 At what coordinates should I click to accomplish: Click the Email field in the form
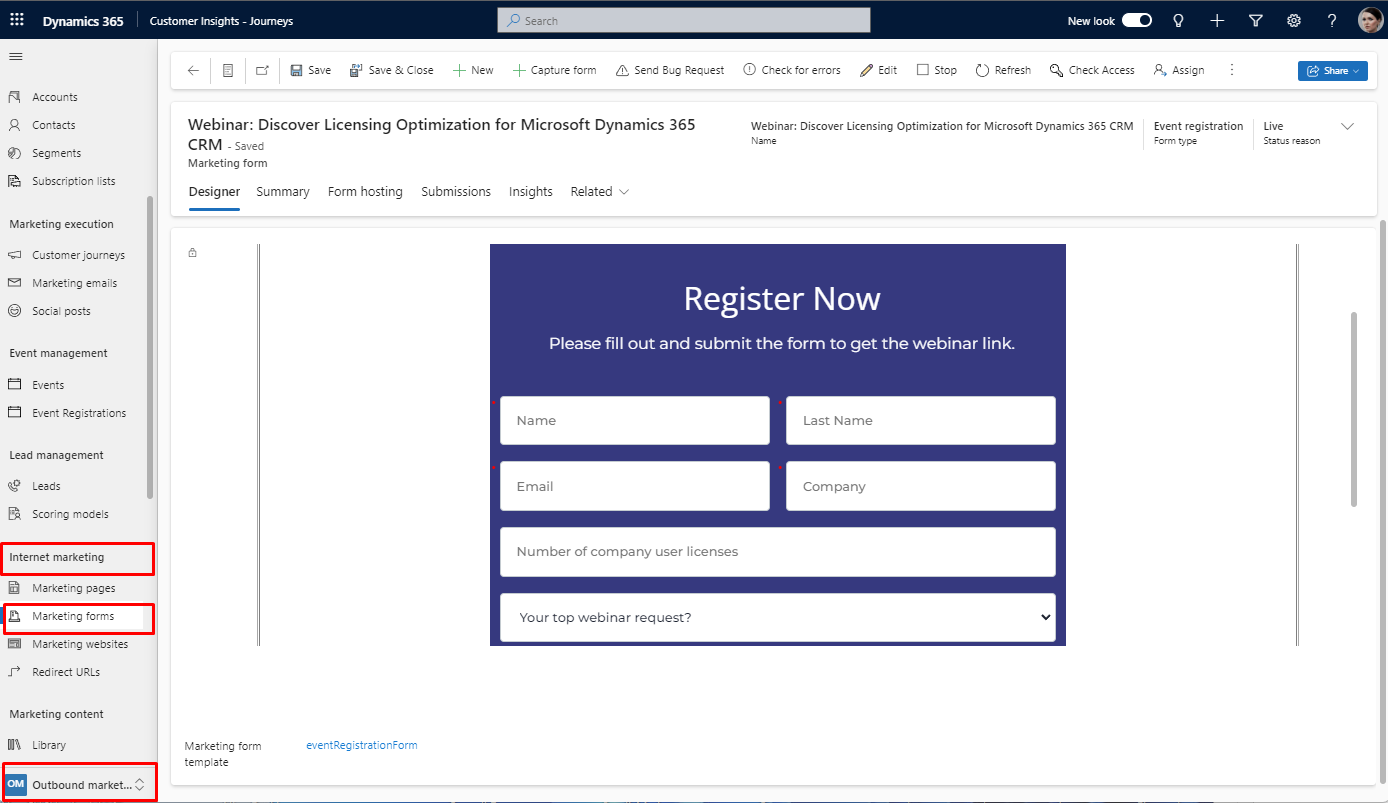(x=635, y=486)
